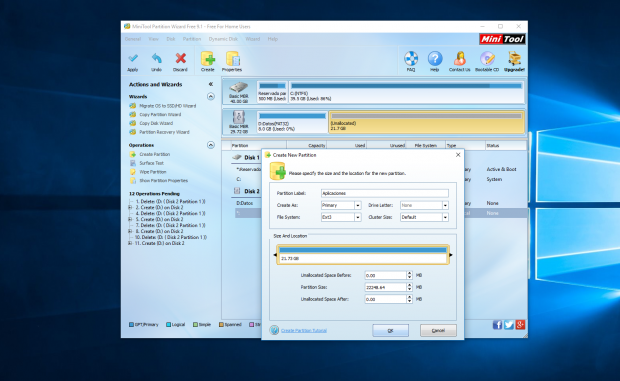The image size is (620, 381).
Task: Open the Partition menu
Action: [x=192, y=39]
